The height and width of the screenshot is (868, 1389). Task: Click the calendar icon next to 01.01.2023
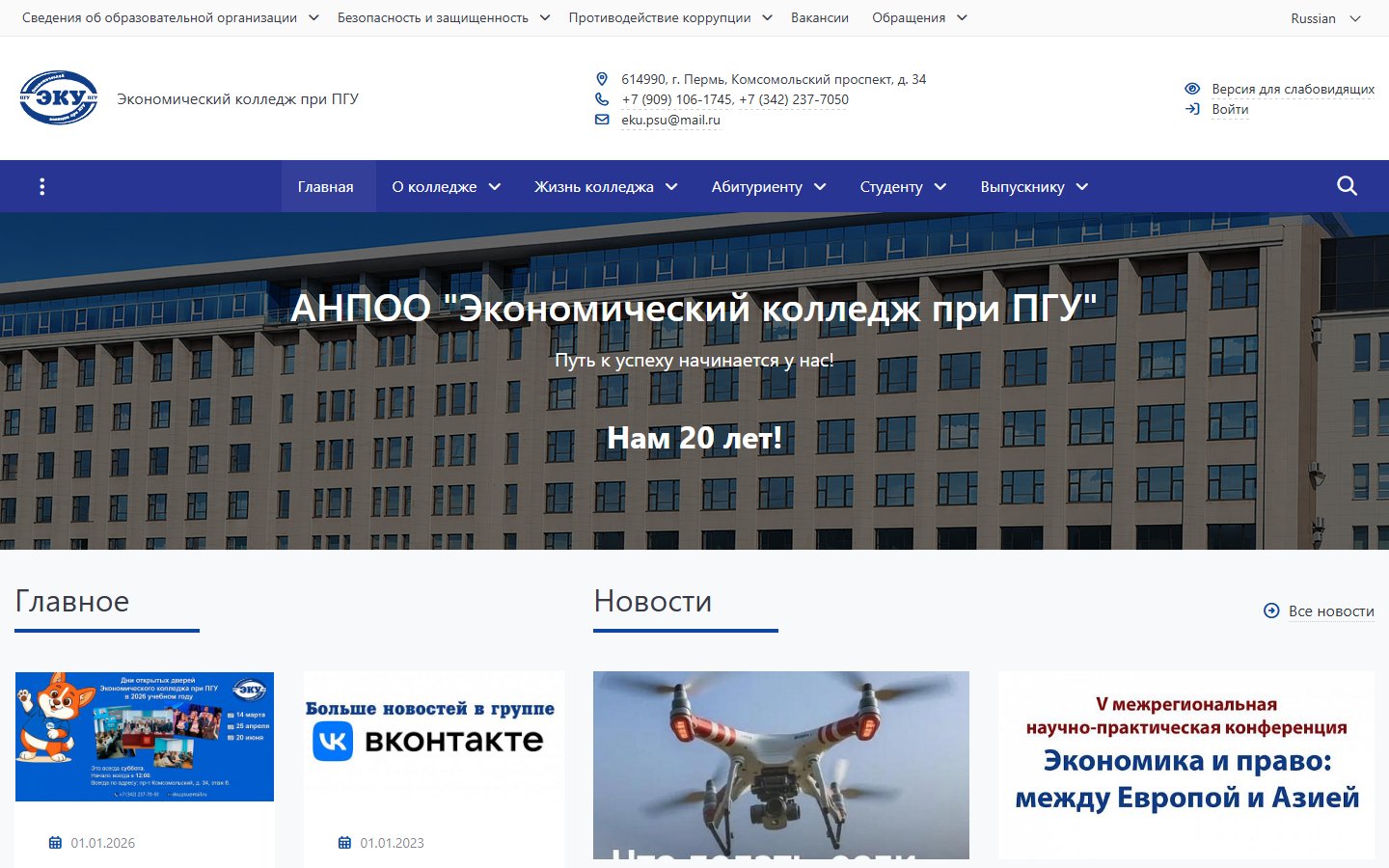point(344,843)
